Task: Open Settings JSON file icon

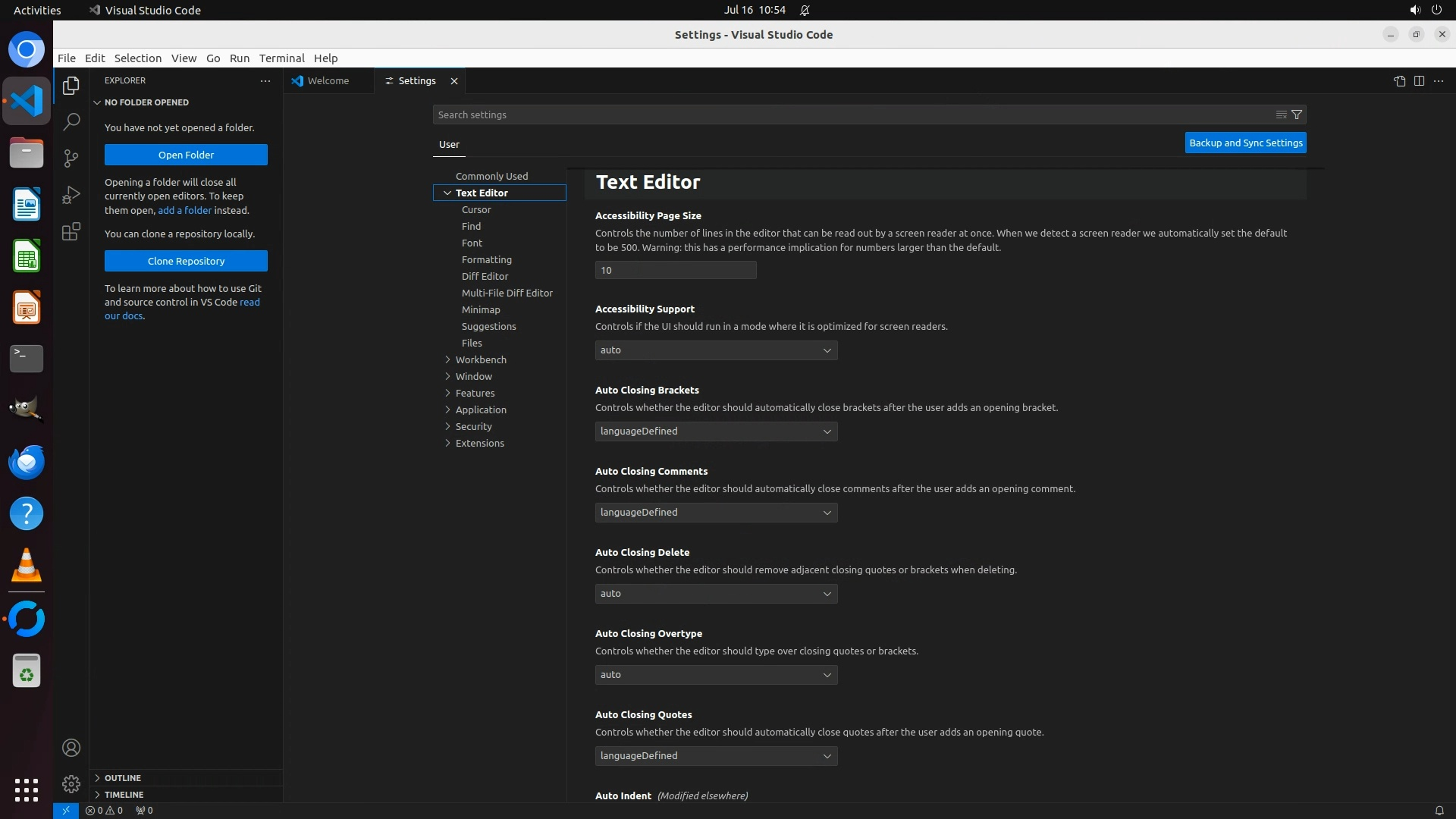Action: click(1399, 80)
